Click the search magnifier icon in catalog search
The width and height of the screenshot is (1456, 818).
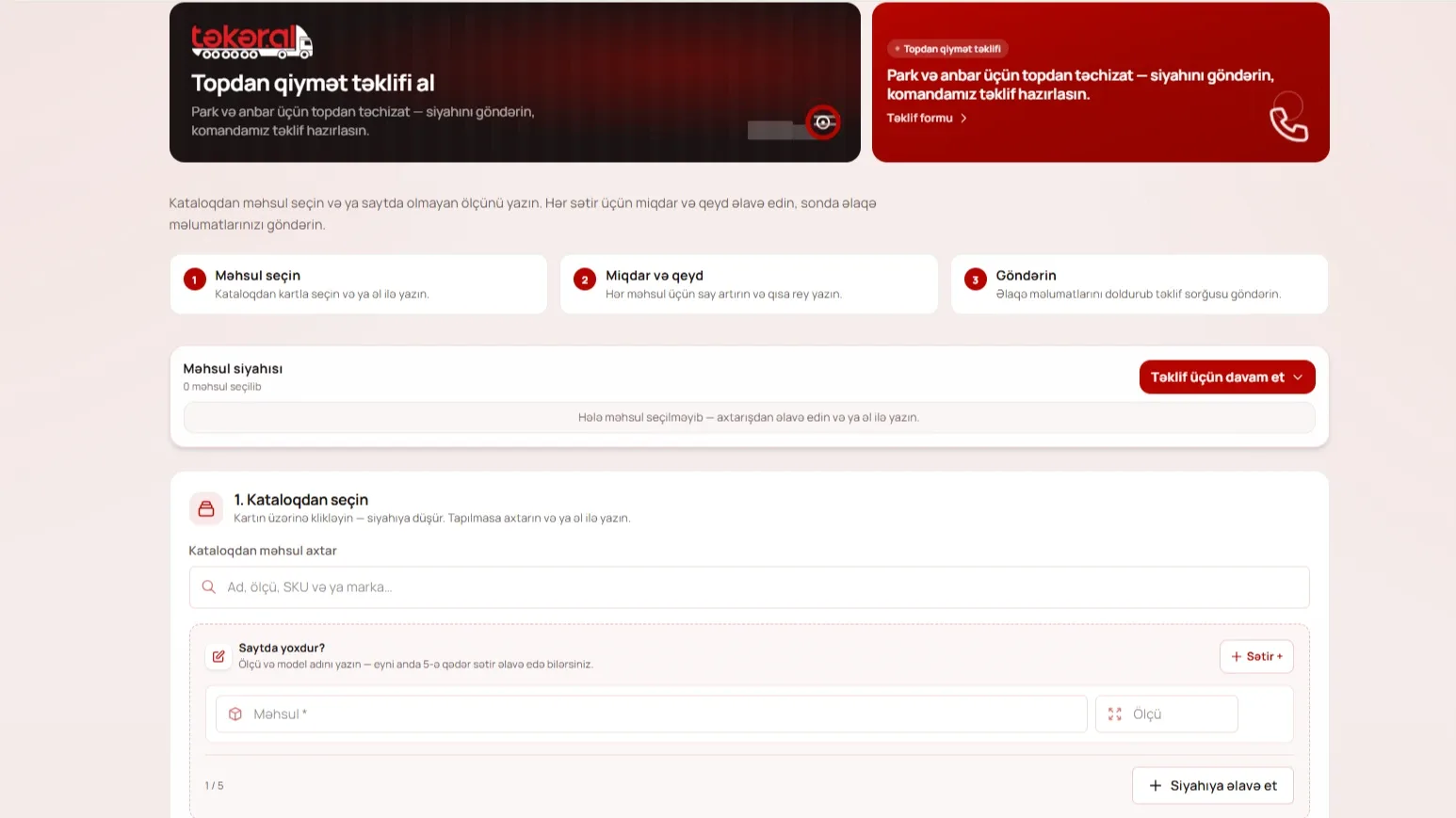(209, 586)
